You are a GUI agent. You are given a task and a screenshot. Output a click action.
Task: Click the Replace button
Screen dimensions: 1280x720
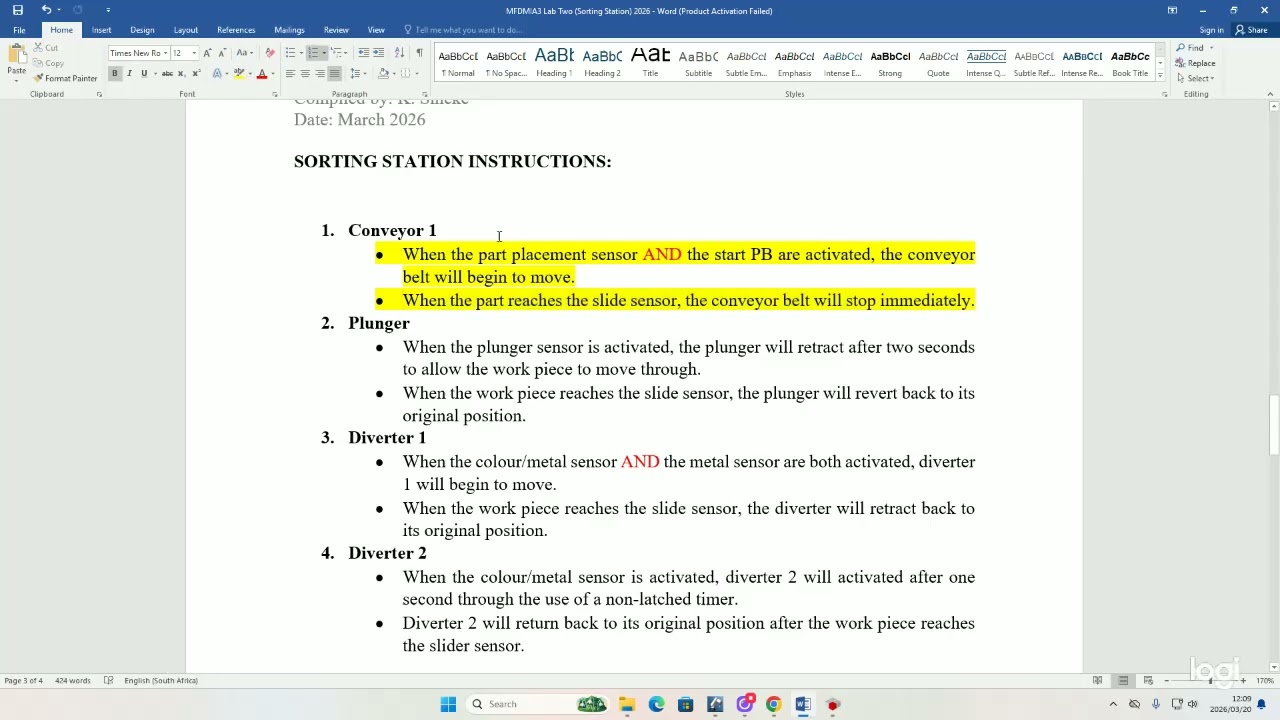(x=1196, y=63)
